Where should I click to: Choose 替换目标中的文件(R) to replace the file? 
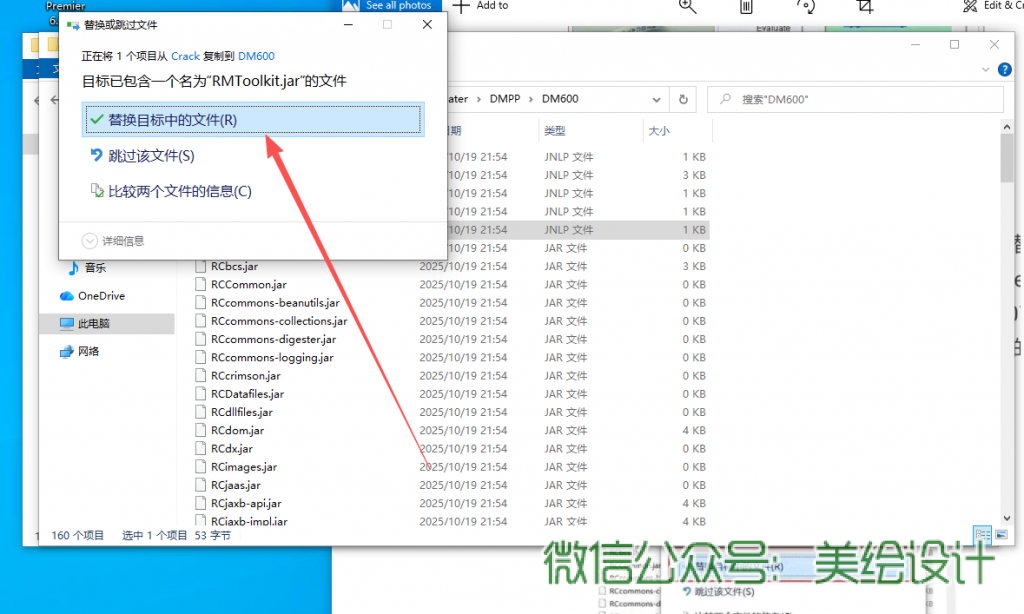point(172,120)
